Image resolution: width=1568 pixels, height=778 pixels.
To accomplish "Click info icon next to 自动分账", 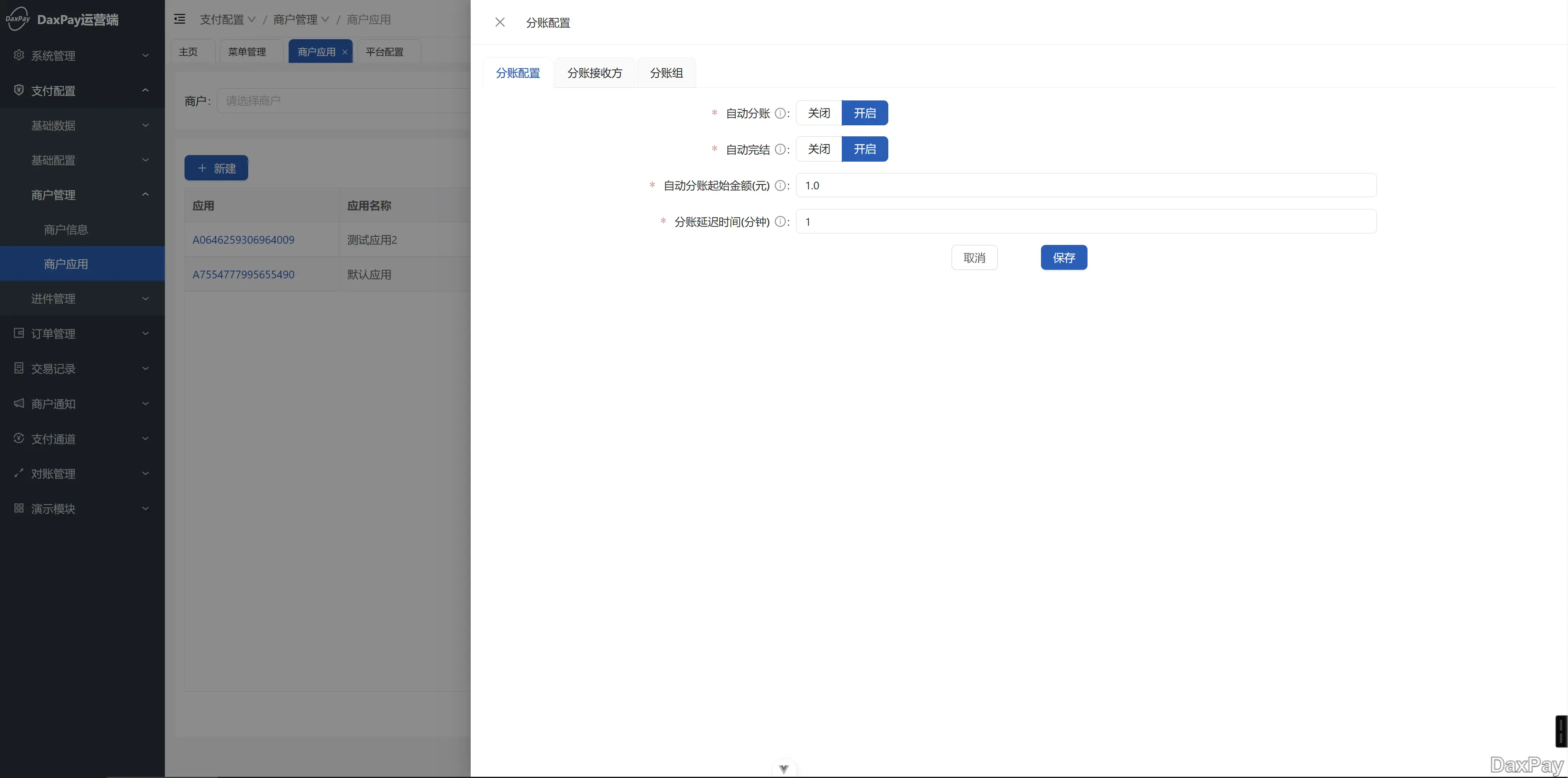I will (780, 113).
